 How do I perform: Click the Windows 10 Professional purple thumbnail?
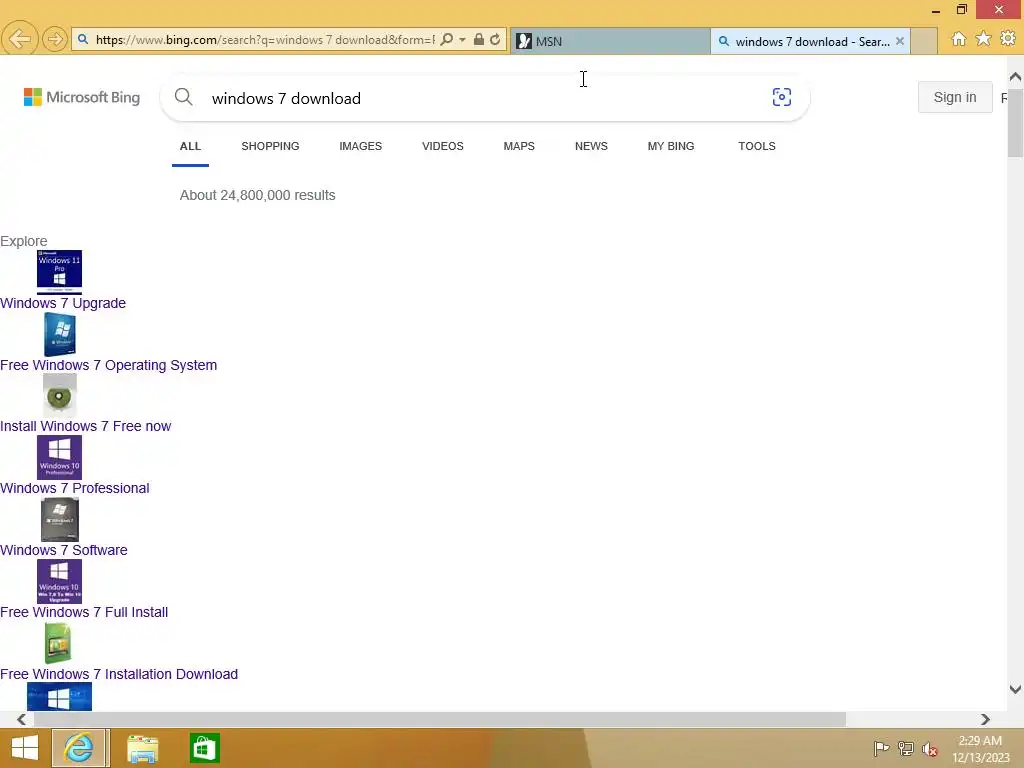[59, 458]
